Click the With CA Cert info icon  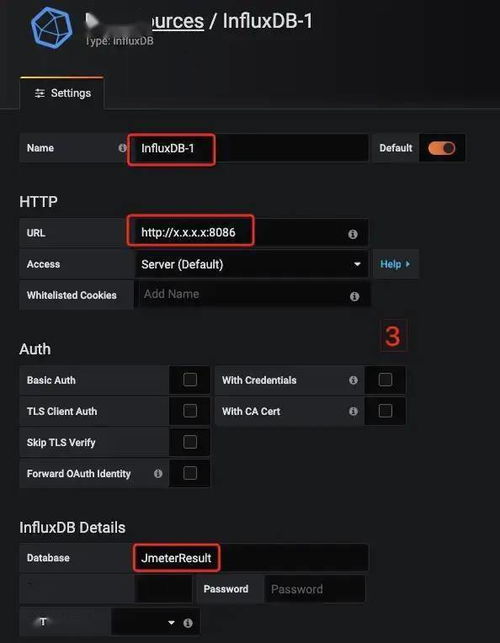coord(353,411)
